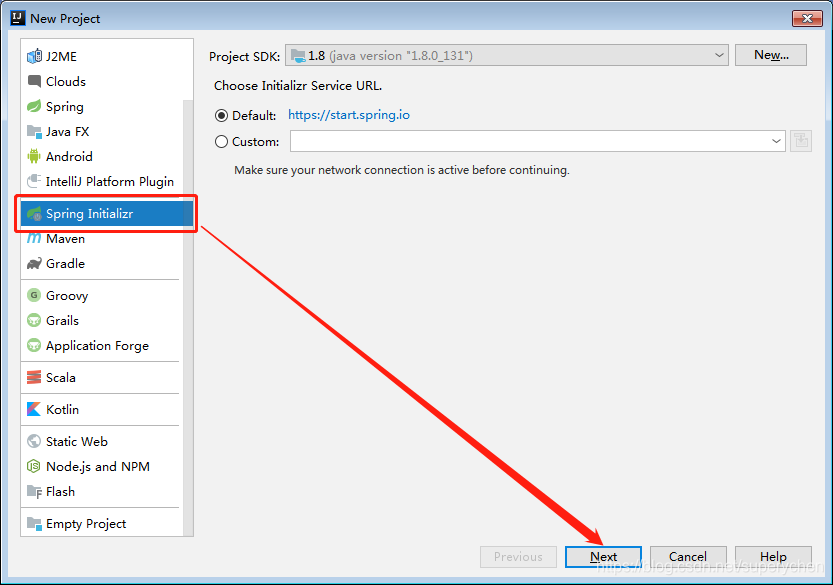This screenshot has height=585, width=833.
Task: Select the Empty Project folder icon
Action: (35, 523)
